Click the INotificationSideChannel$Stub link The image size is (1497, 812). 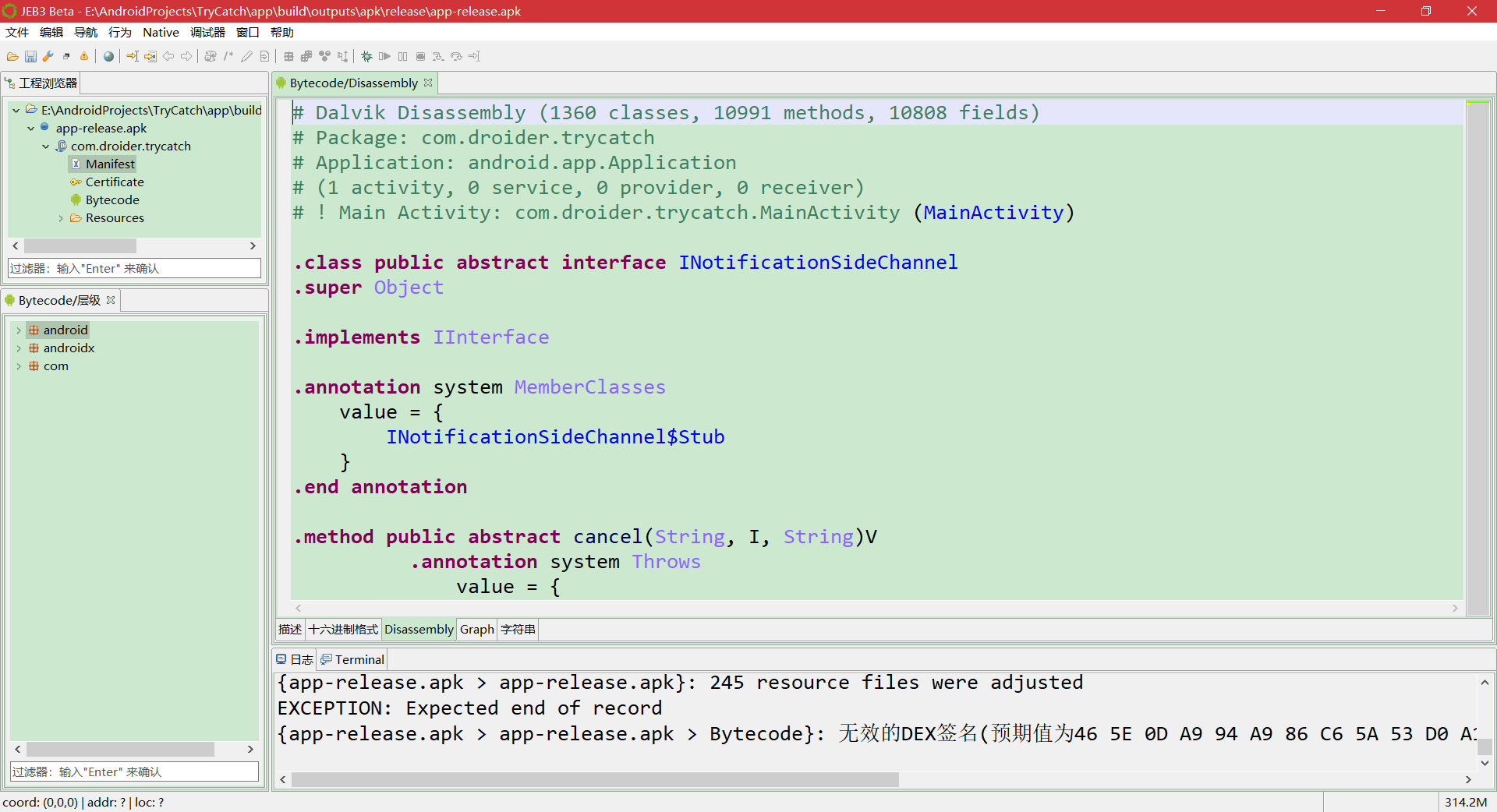tap(555, 436)
